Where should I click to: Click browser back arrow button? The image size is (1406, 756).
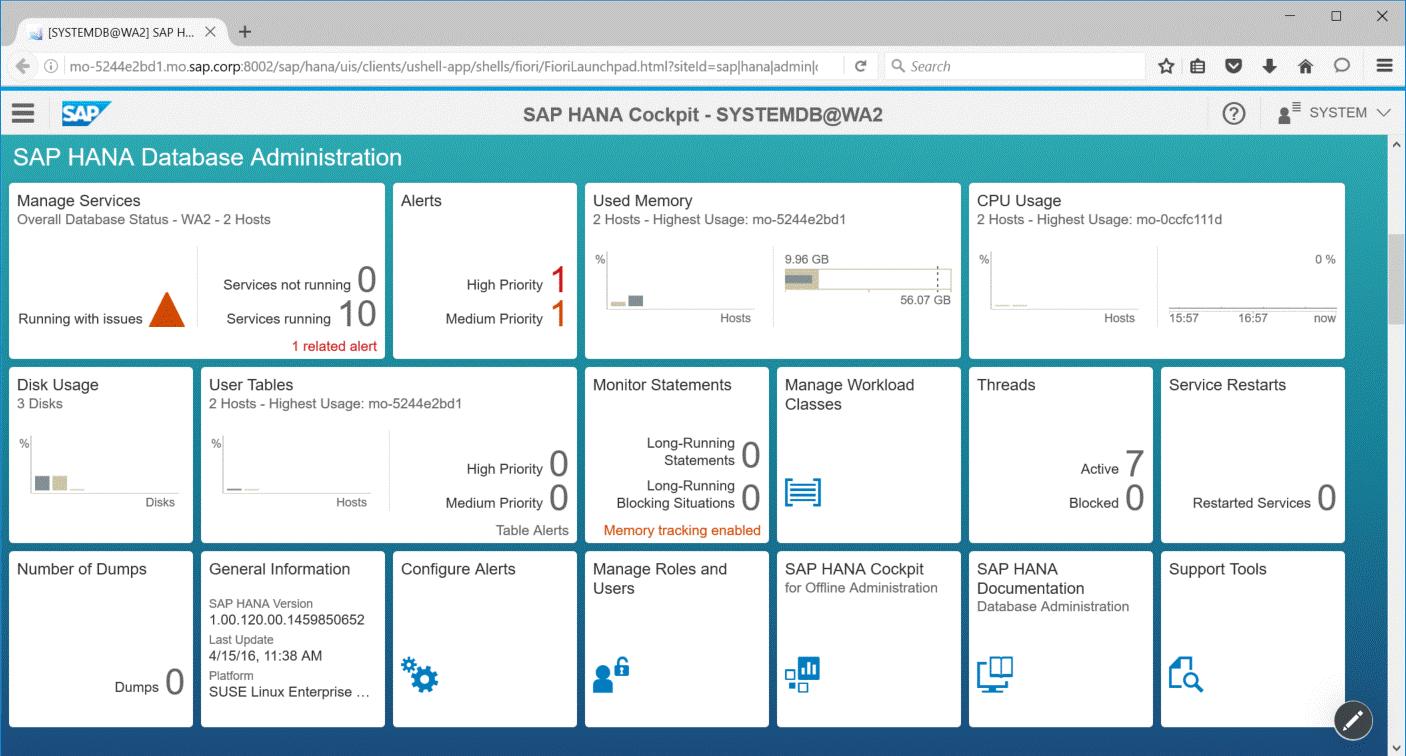22,66
